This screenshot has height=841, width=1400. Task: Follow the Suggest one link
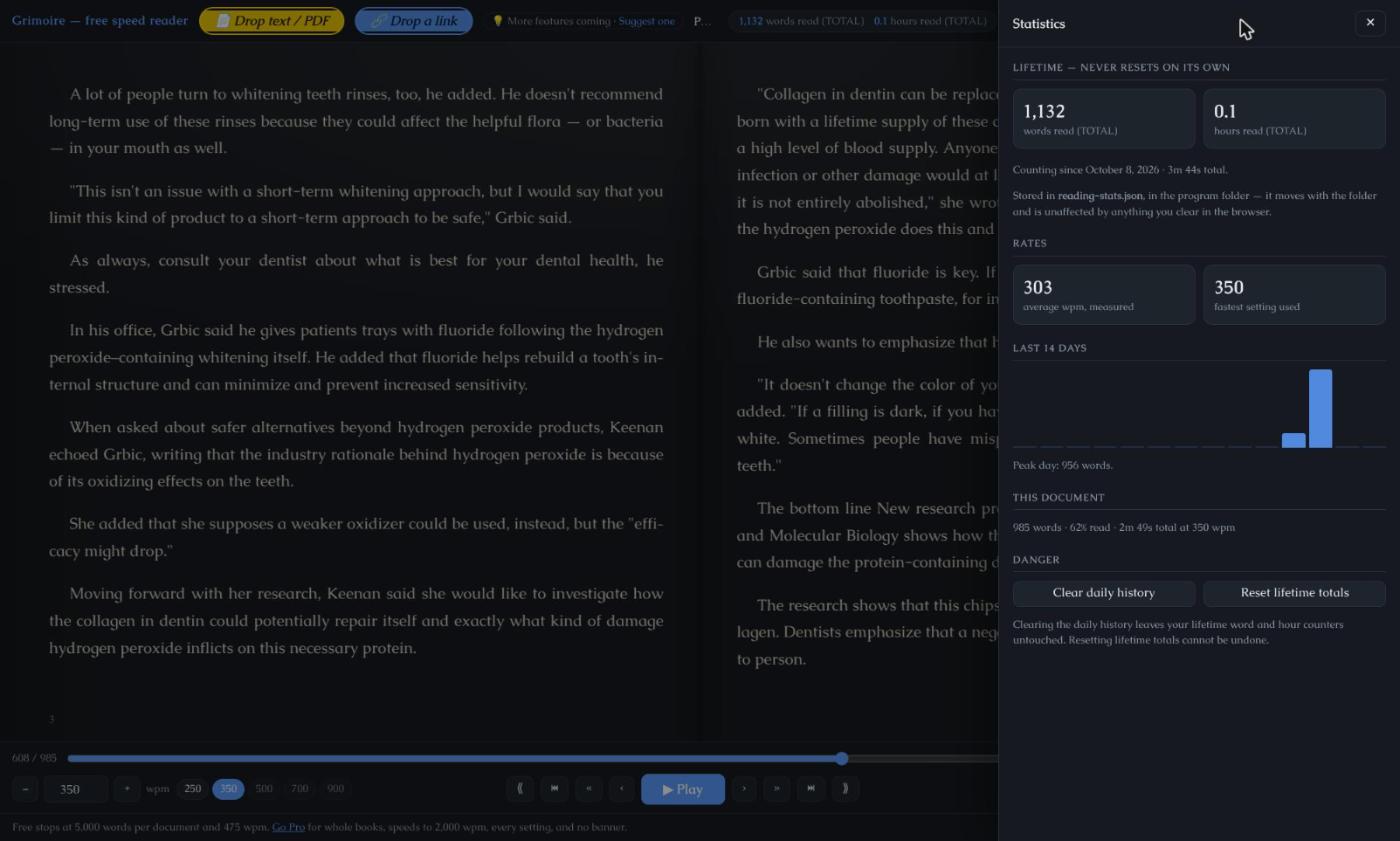[646, 21]
